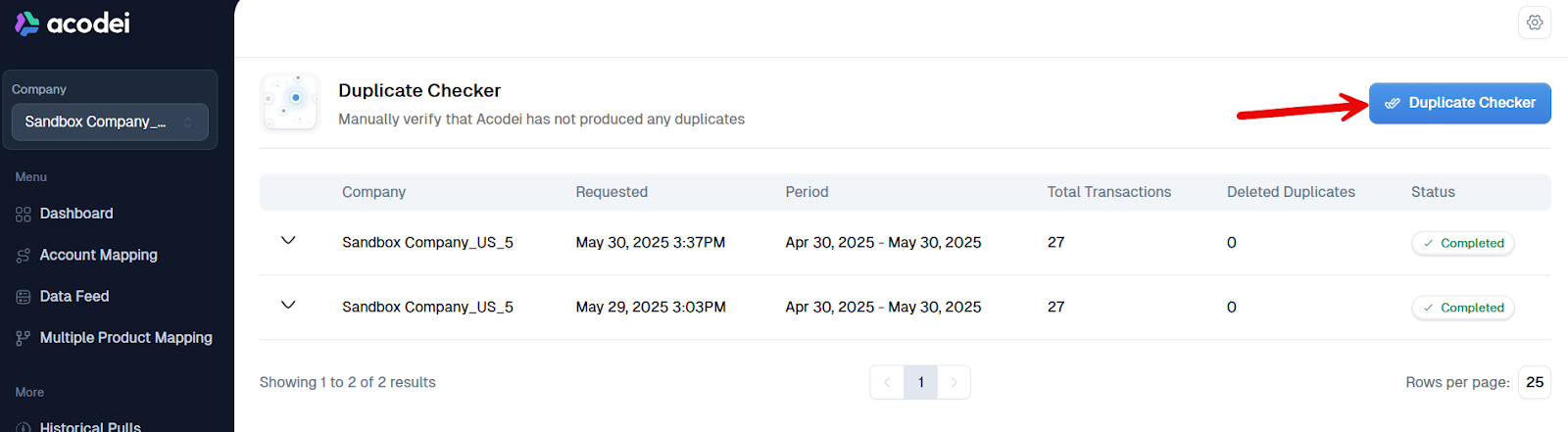The height and width of the screenshot is (432, 1568).
Task: Go to Account Mapping page
Action: 98,255
